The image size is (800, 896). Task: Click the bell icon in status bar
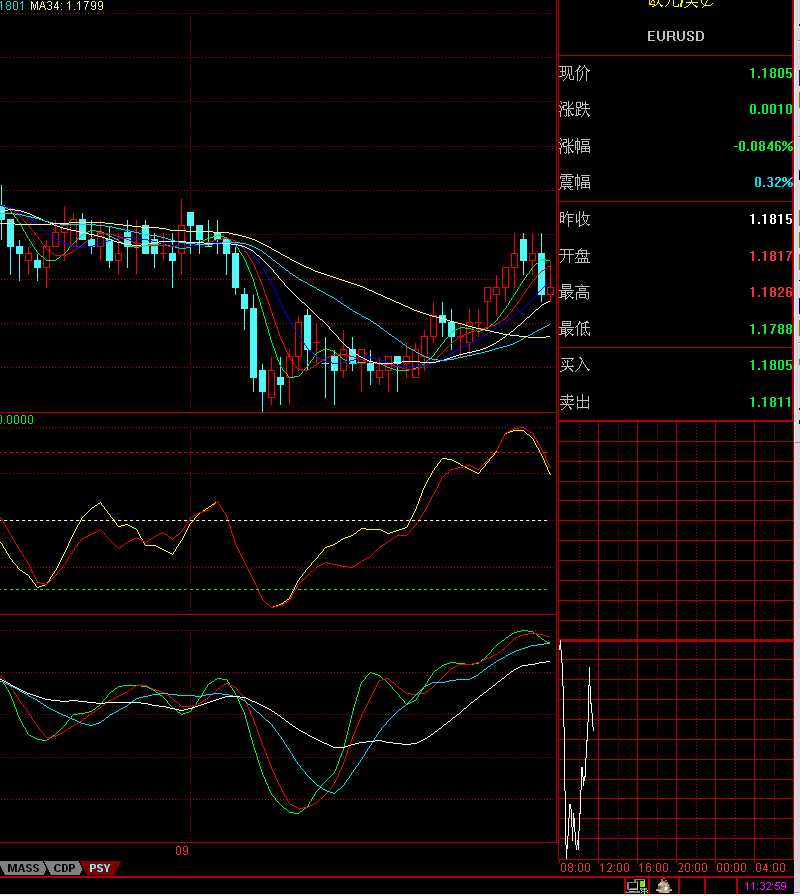coord(662,886)
